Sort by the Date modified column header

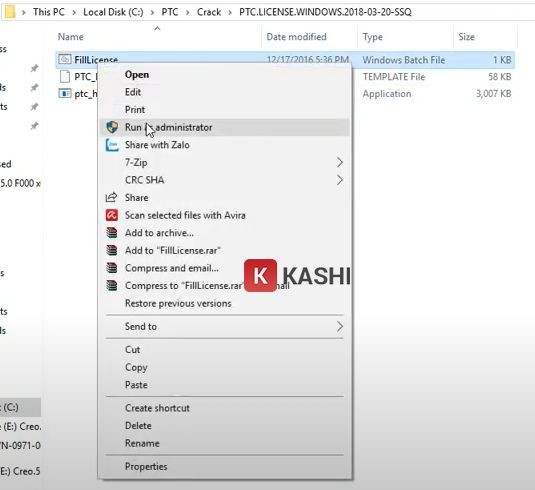coord(296,37)
